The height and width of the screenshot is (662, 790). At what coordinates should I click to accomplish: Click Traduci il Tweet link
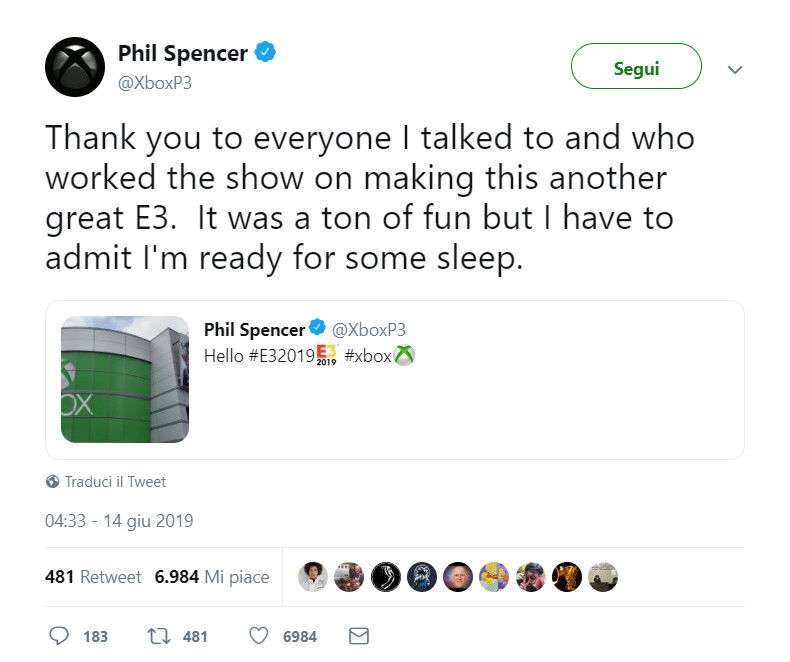click(x=115, y=482)
